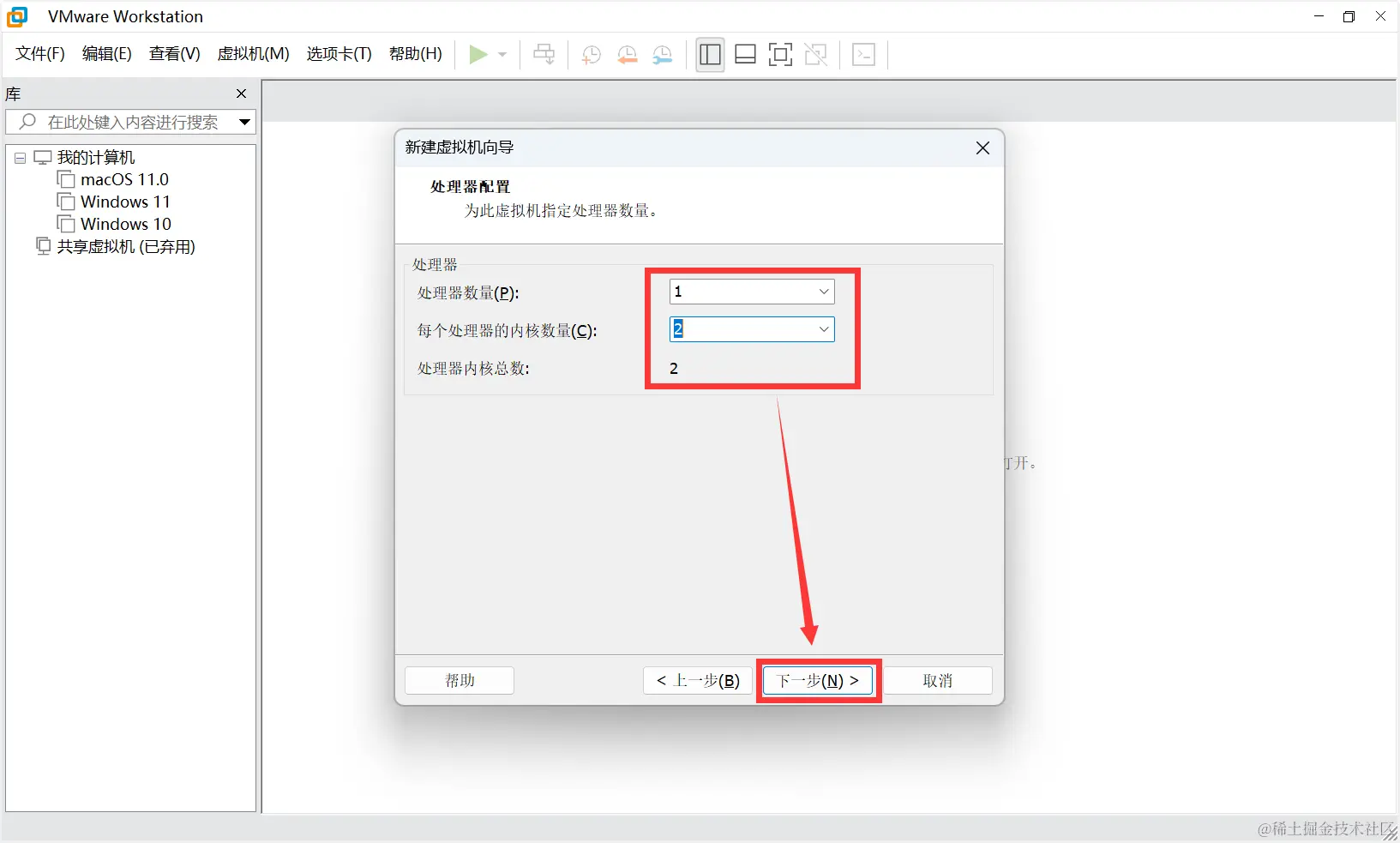Close the 库 library panel
The width and height of the screenshot is (1400, 843).
[241, 93]
